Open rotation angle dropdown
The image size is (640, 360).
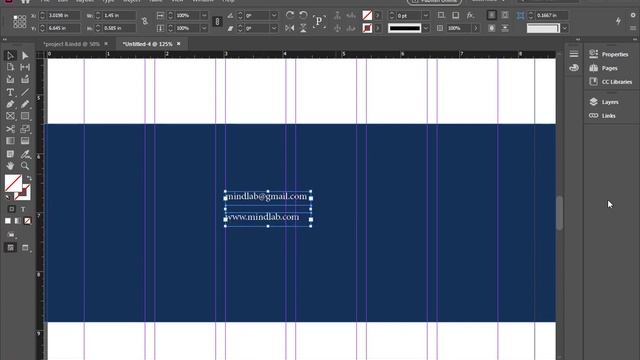[x=274, y=16]
